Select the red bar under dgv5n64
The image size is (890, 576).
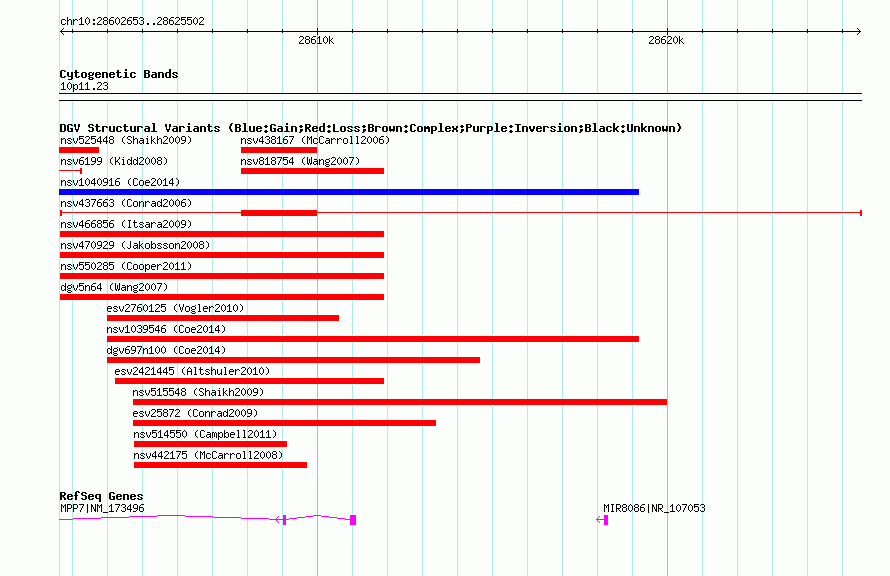pos(221,297)
